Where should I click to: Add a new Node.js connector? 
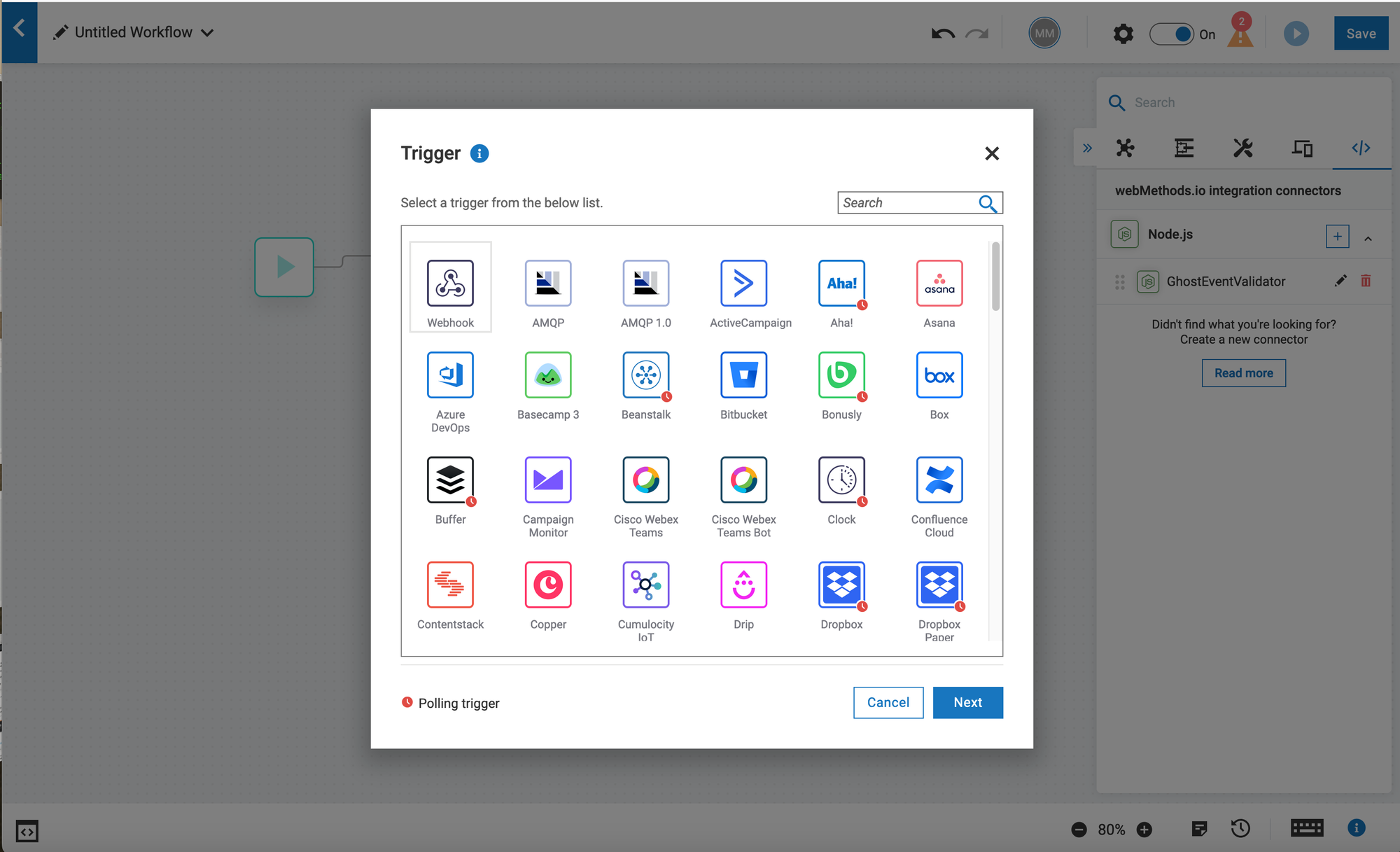coord(1337,236)
